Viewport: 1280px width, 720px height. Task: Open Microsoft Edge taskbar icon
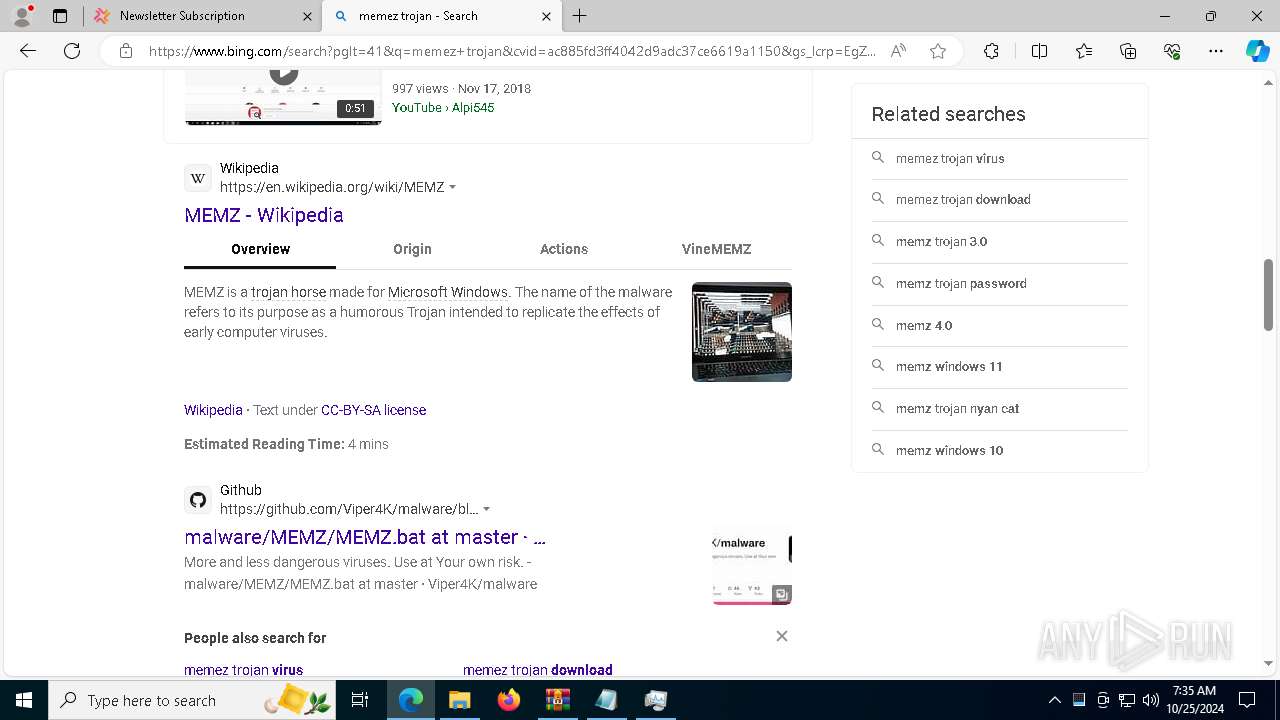(x=411, y=700)
